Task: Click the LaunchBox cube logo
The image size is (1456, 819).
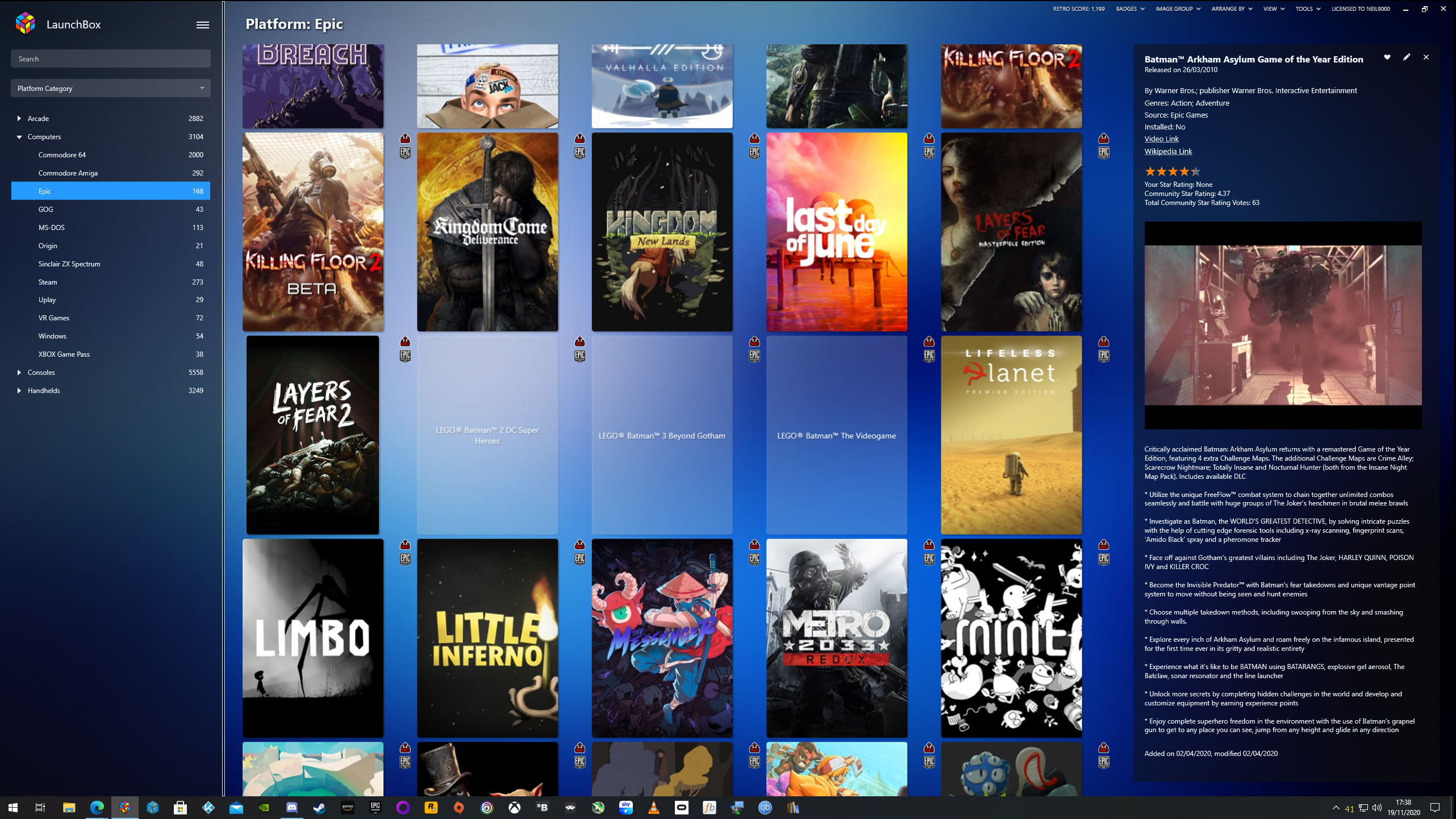Action: [26, 24]
